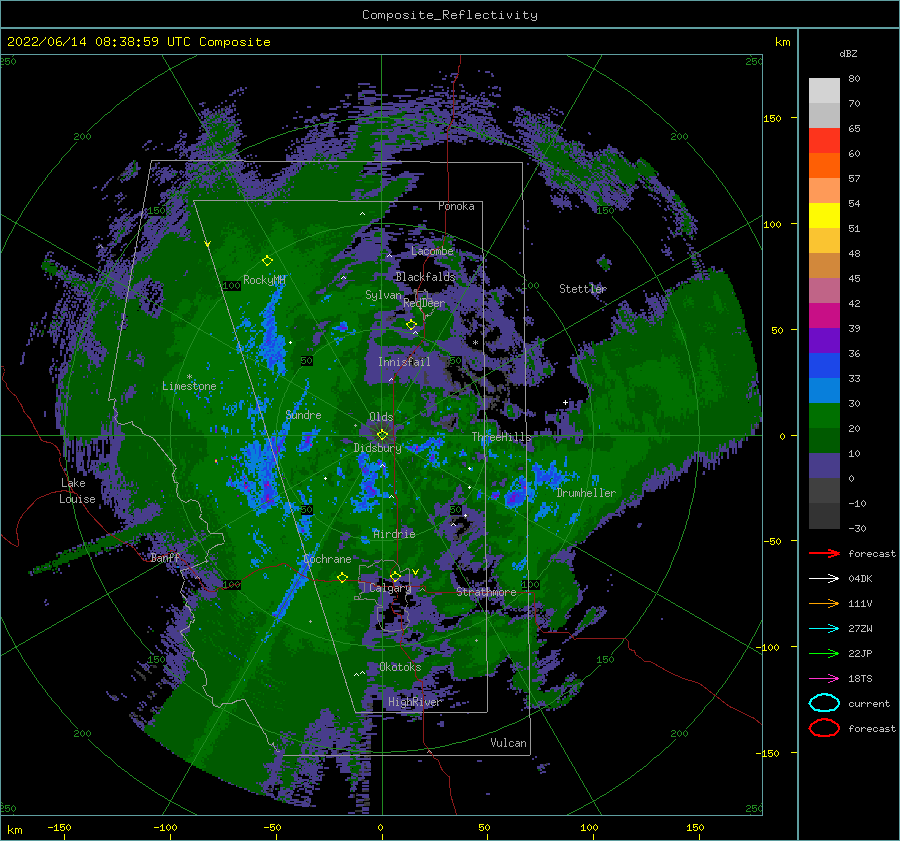The image size is (900, 841).
Task: Click the 04DK legend label
Action: (860, 579)
